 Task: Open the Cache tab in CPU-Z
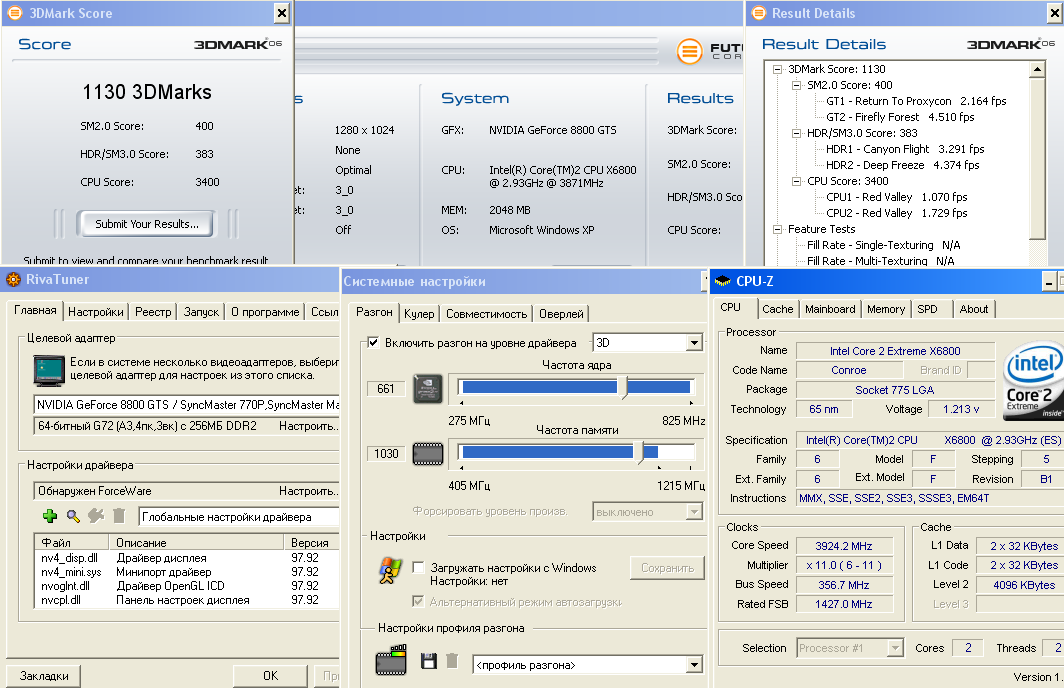coord(778,309)
